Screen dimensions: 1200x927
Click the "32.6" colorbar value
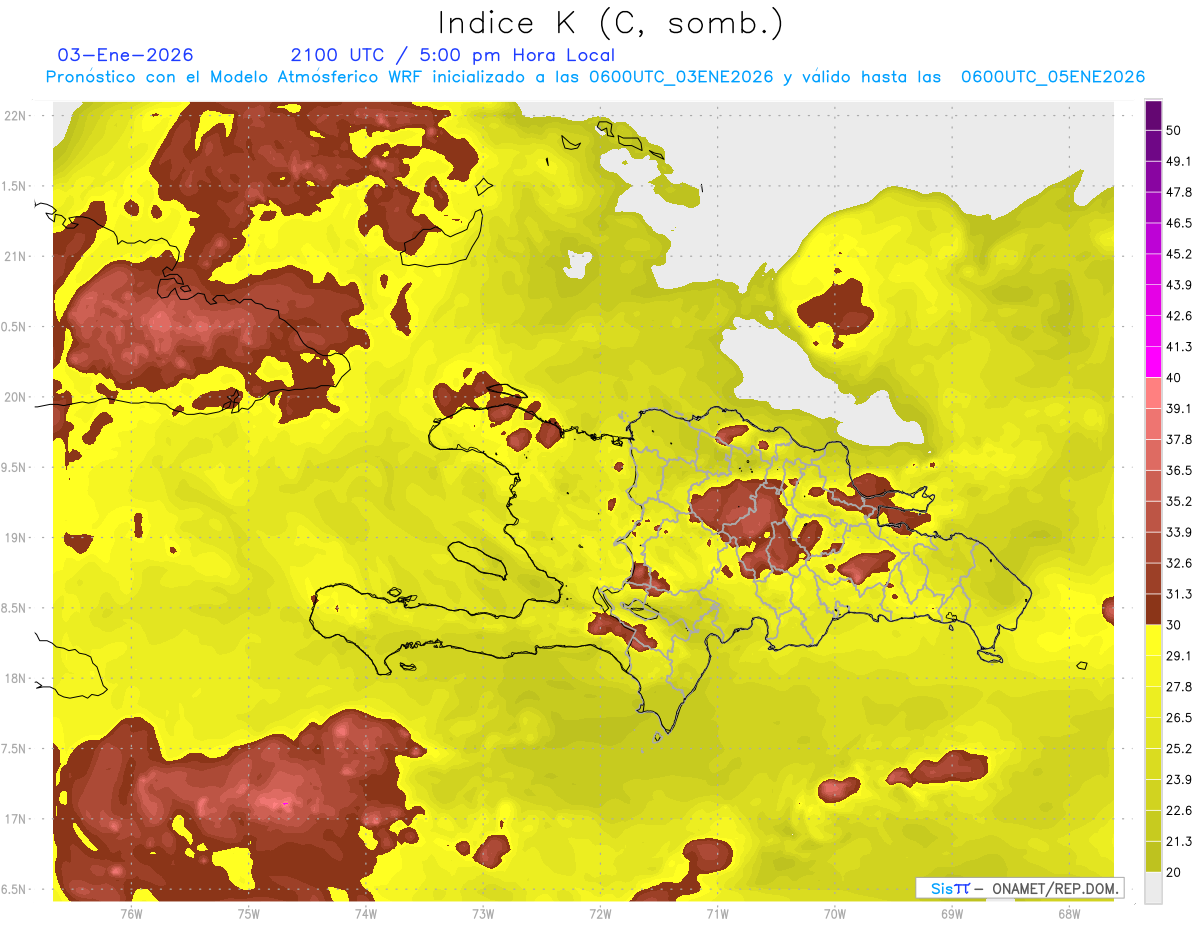point(1180,563)
